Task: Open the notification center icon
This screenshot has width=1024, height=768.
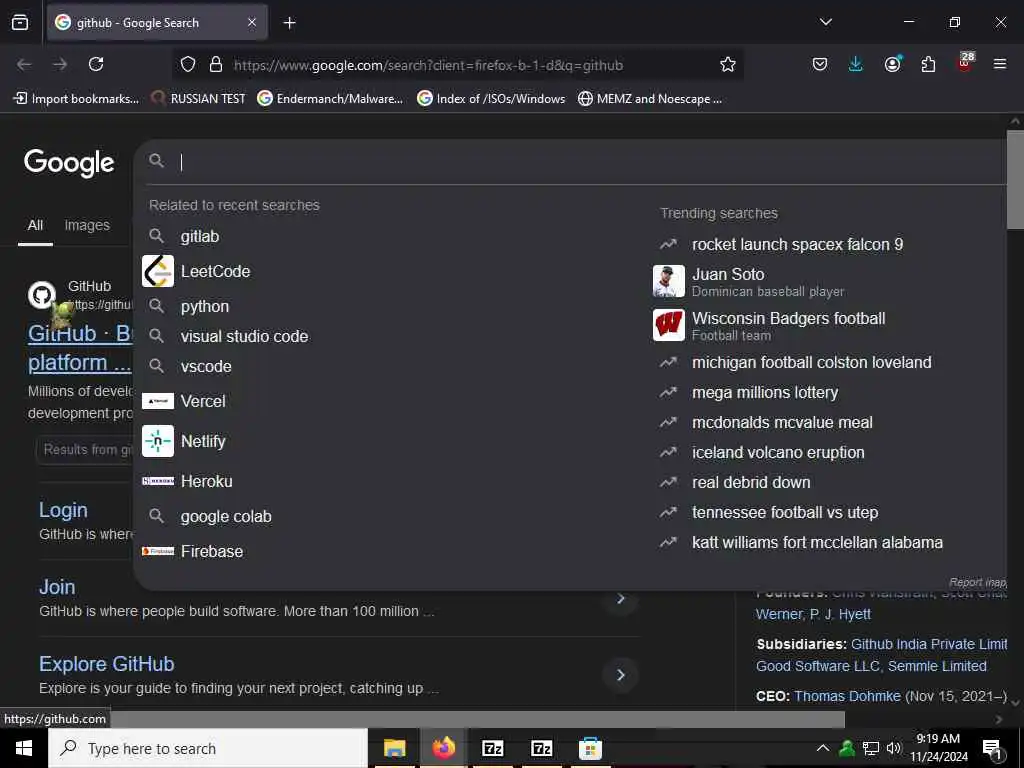Action: point(992,749)
